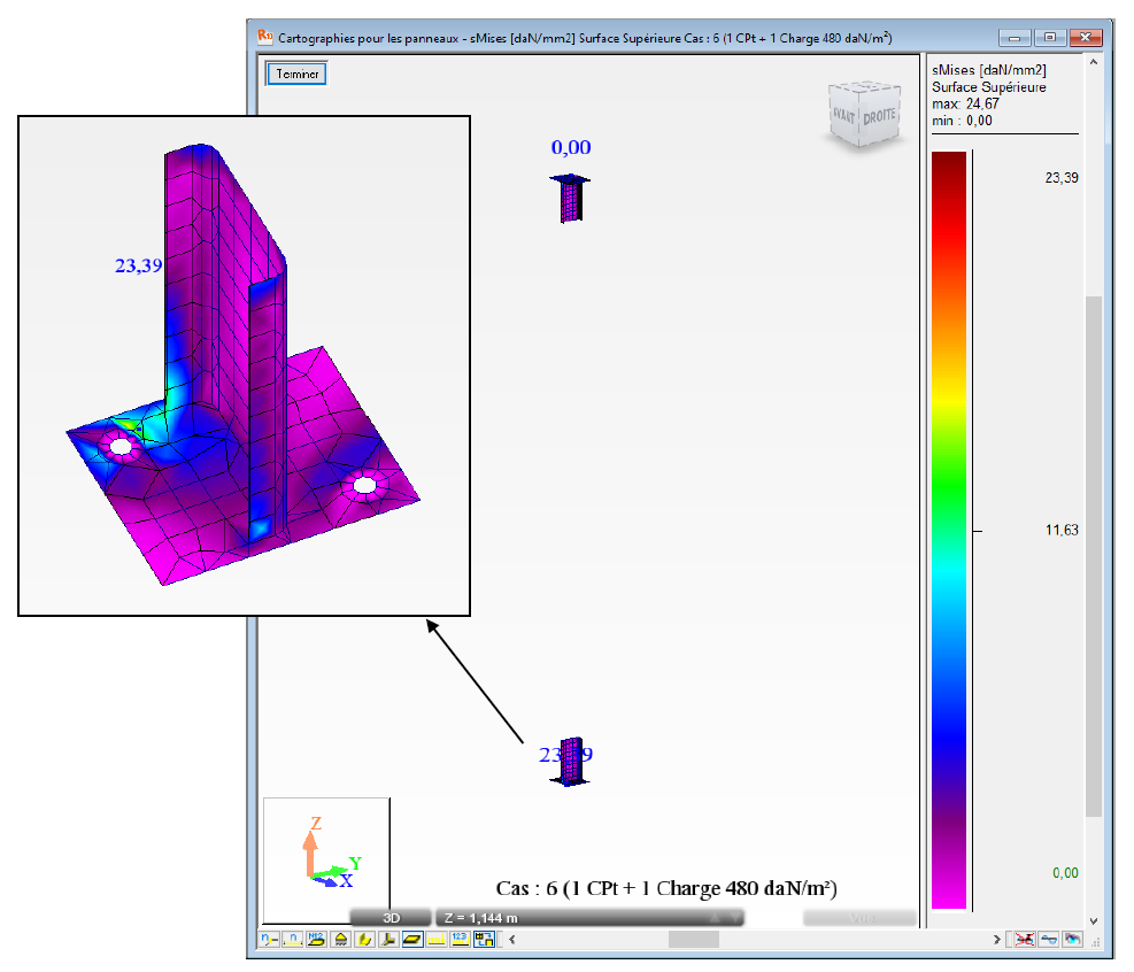The image size is (1134, 972).
Task: Open display attributes grid icon
Action: click(x=484, y=939)
